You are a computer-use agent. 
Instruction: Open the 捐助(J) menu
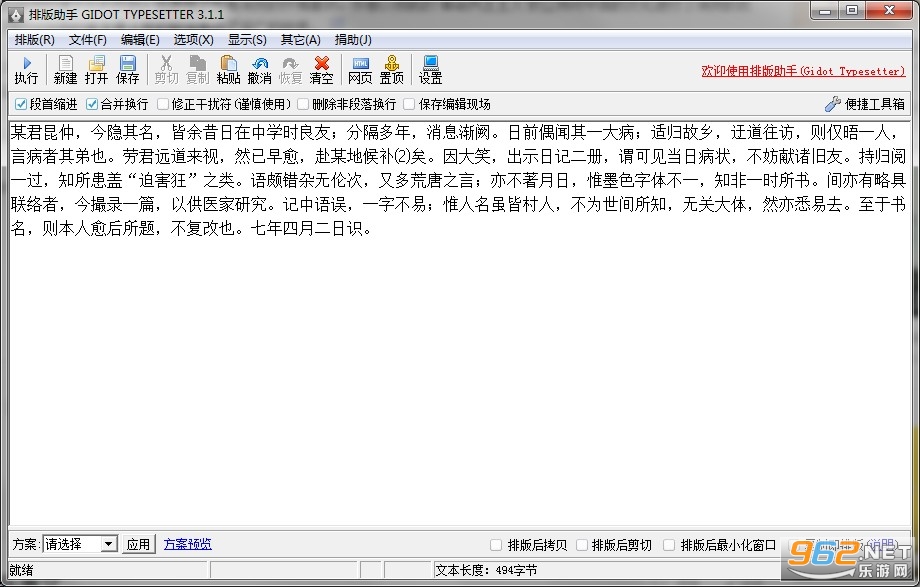pos(353,40)
